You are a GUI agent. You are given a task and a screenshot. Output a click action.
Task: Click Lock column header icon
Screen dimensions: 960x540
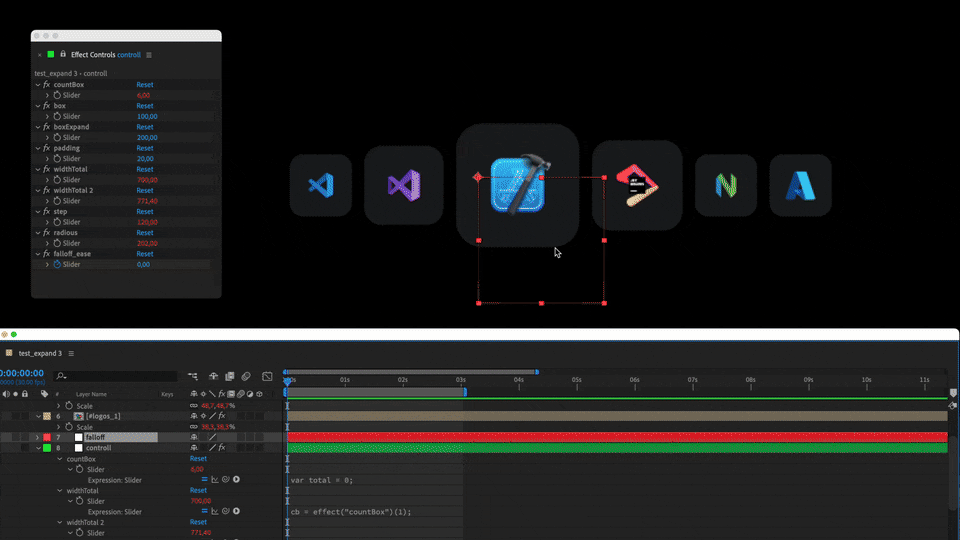click(x=24, y=394)
